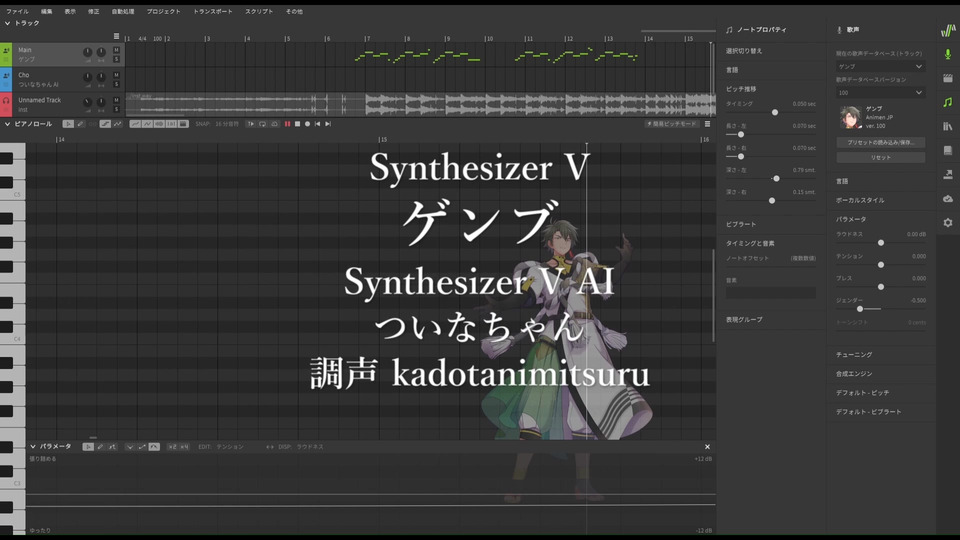The image size is (960, 540).
Task: Open the voice database dropdown showing ゲンブ
Action: coord(880,66)
